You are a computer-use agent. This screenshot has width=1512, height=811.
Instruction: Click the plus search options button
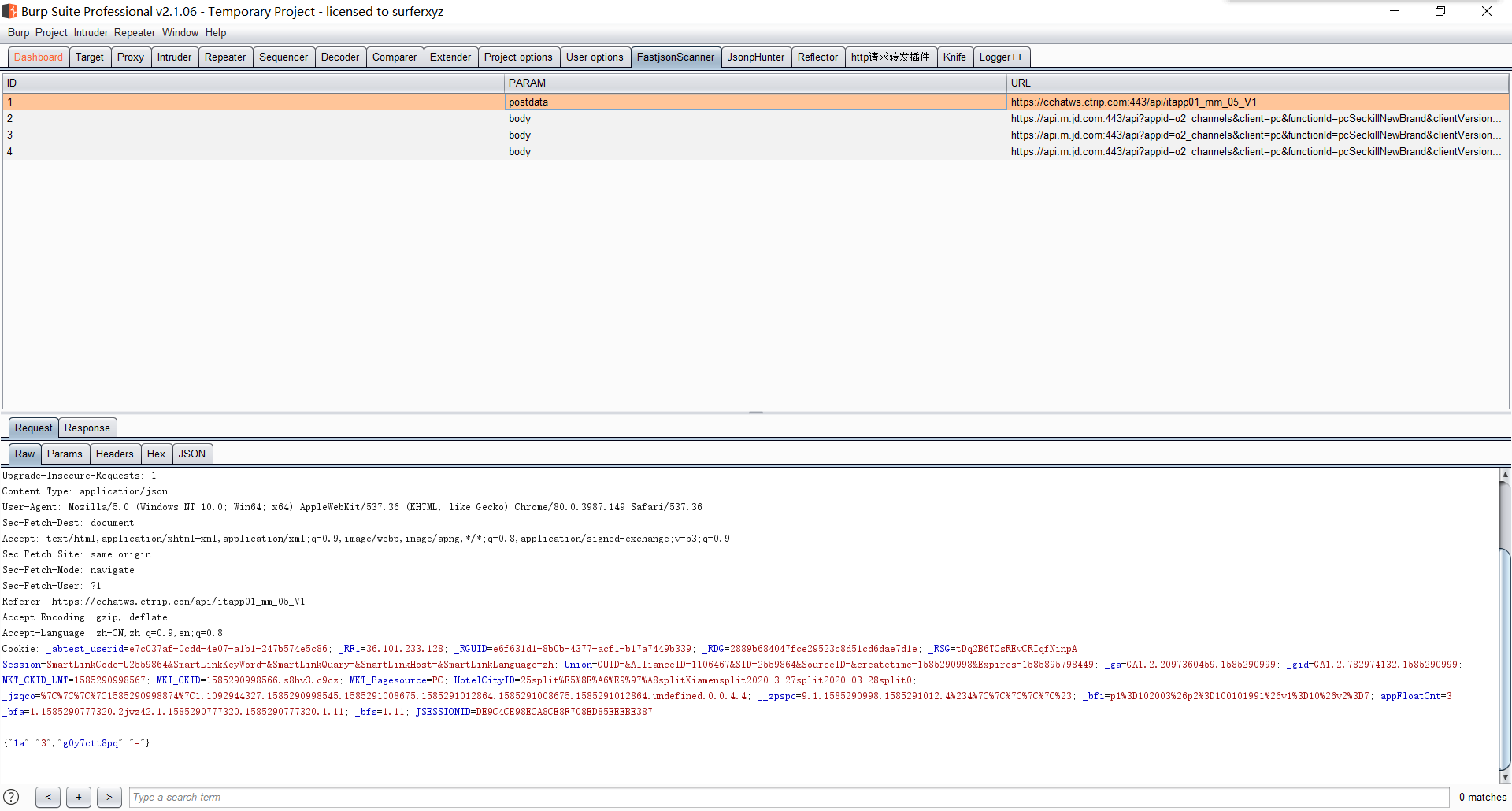tap(79, 797)
